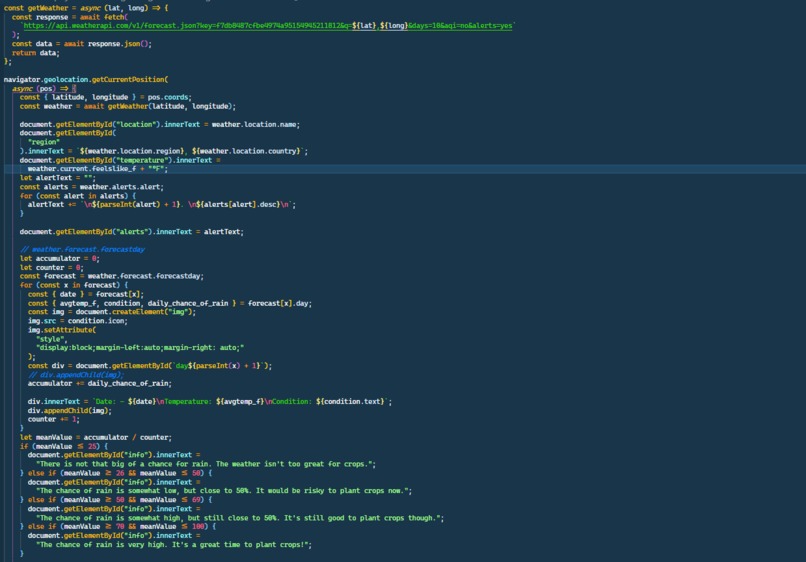Click the getElementById("location") innerText line
Image resolution: width=806 pixels, height=562 pixels.
point(159,124)
